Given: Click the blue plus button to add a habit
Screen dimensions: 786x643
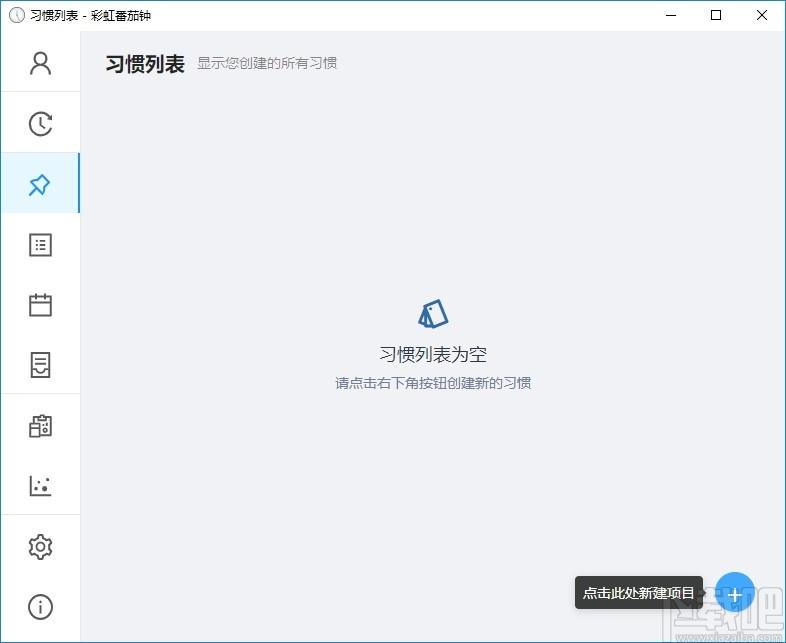Looking at the screenshot, I should (x=734, y=593).
